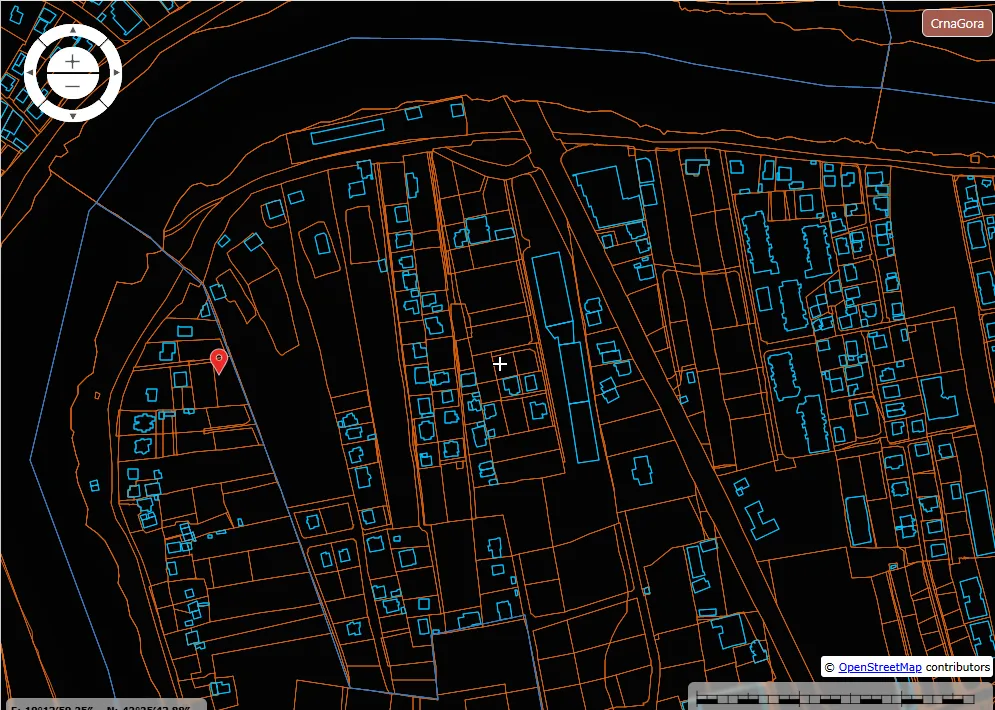Zoom in with the plus button
This screenshot has height=710, width=995.
click(72, 61)
